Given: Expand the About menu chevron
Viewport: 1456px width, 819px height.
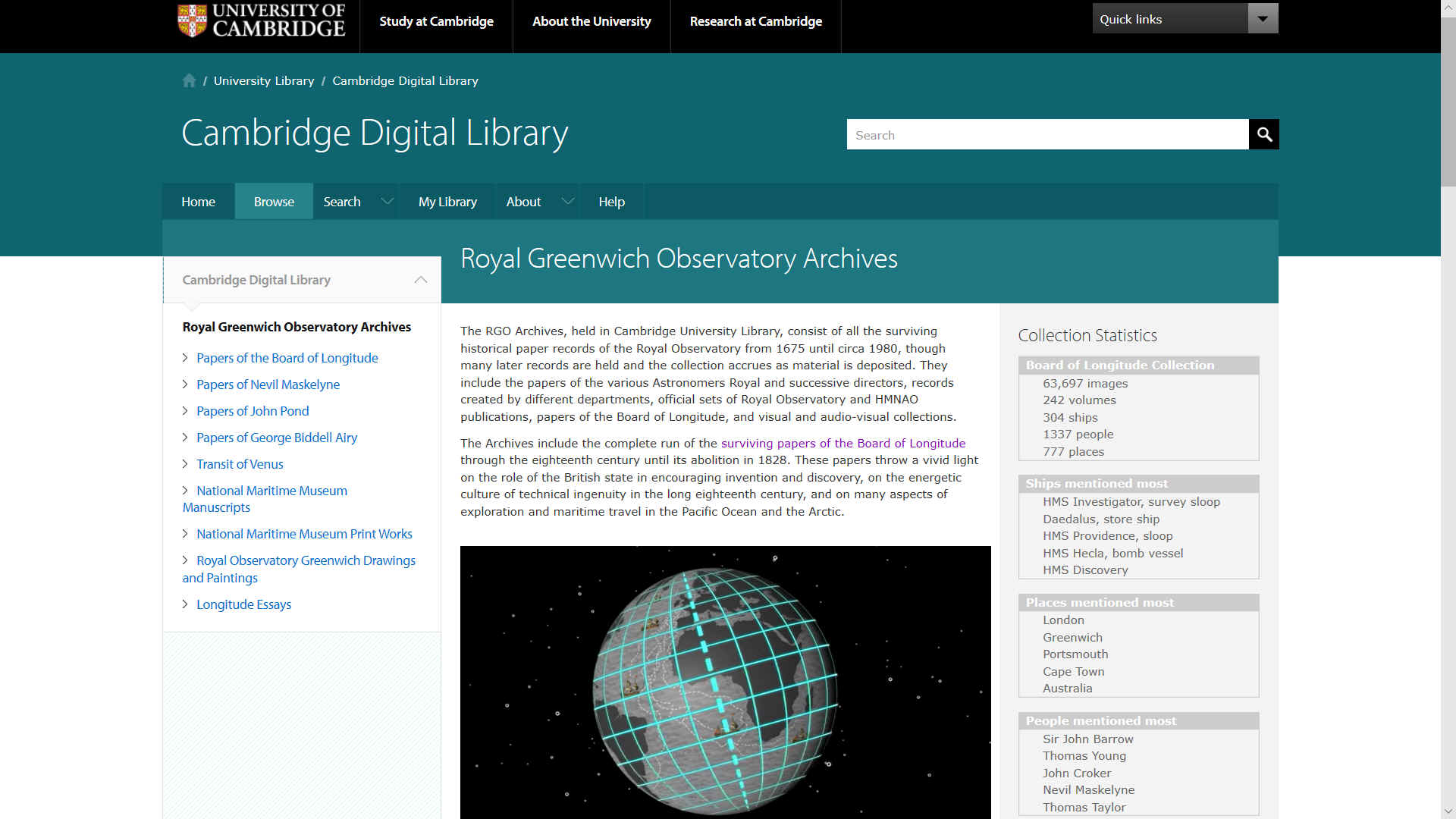Looking at the screenshot, I should [567, 201].
